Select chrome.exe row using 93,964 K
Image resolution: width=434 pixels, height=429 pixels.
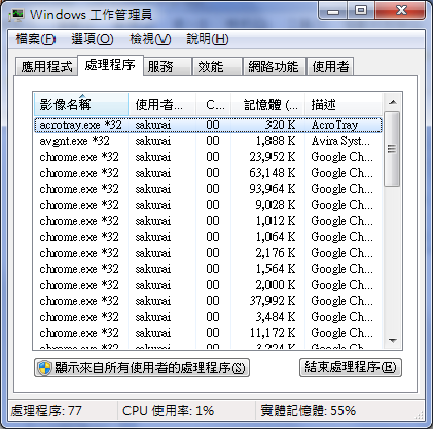208,189
